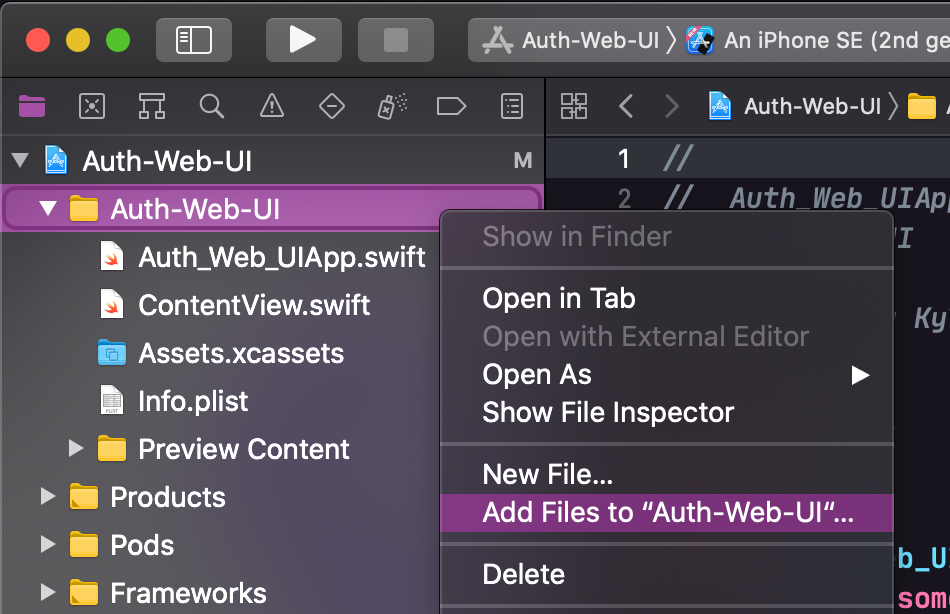
Task: Click the folder icon in the jump bar
Action: tap(922, 107)
